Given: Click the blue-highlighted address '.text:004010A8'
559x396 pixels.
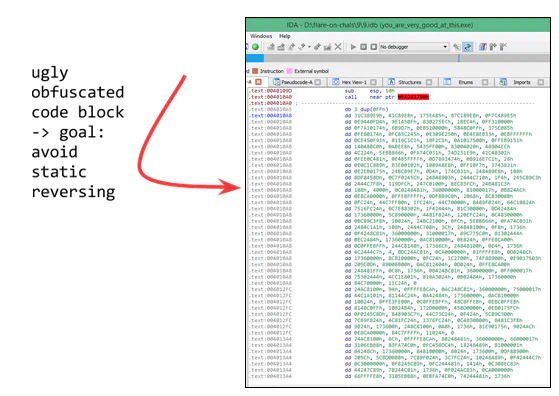Looking at the screenshot, I should [x=271, y=115].
